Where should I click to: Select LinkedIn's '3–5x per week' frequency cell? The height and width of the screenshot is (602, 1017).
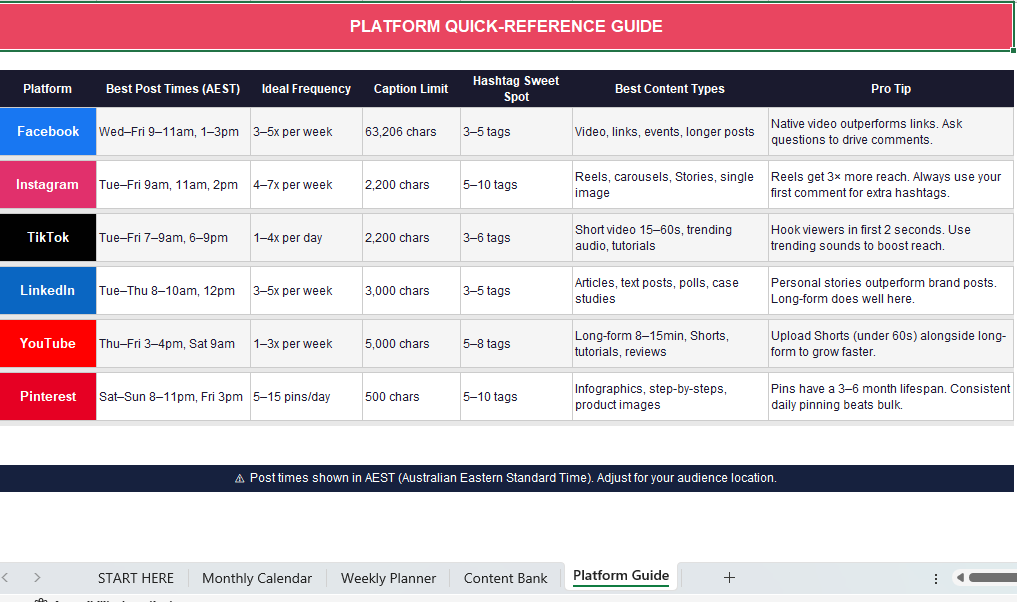coord(306,291)
